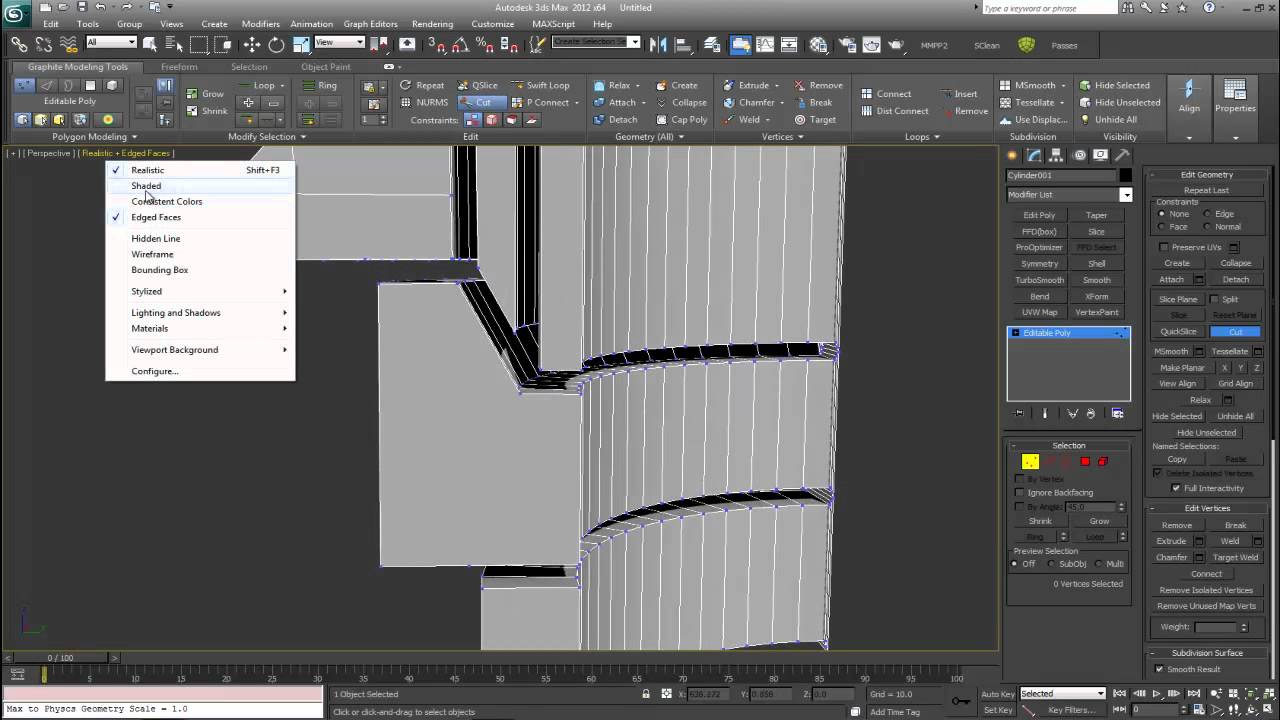Select the Select and Scale tool
Viewport: 1280px width, 720px height.
pos(301,44)
